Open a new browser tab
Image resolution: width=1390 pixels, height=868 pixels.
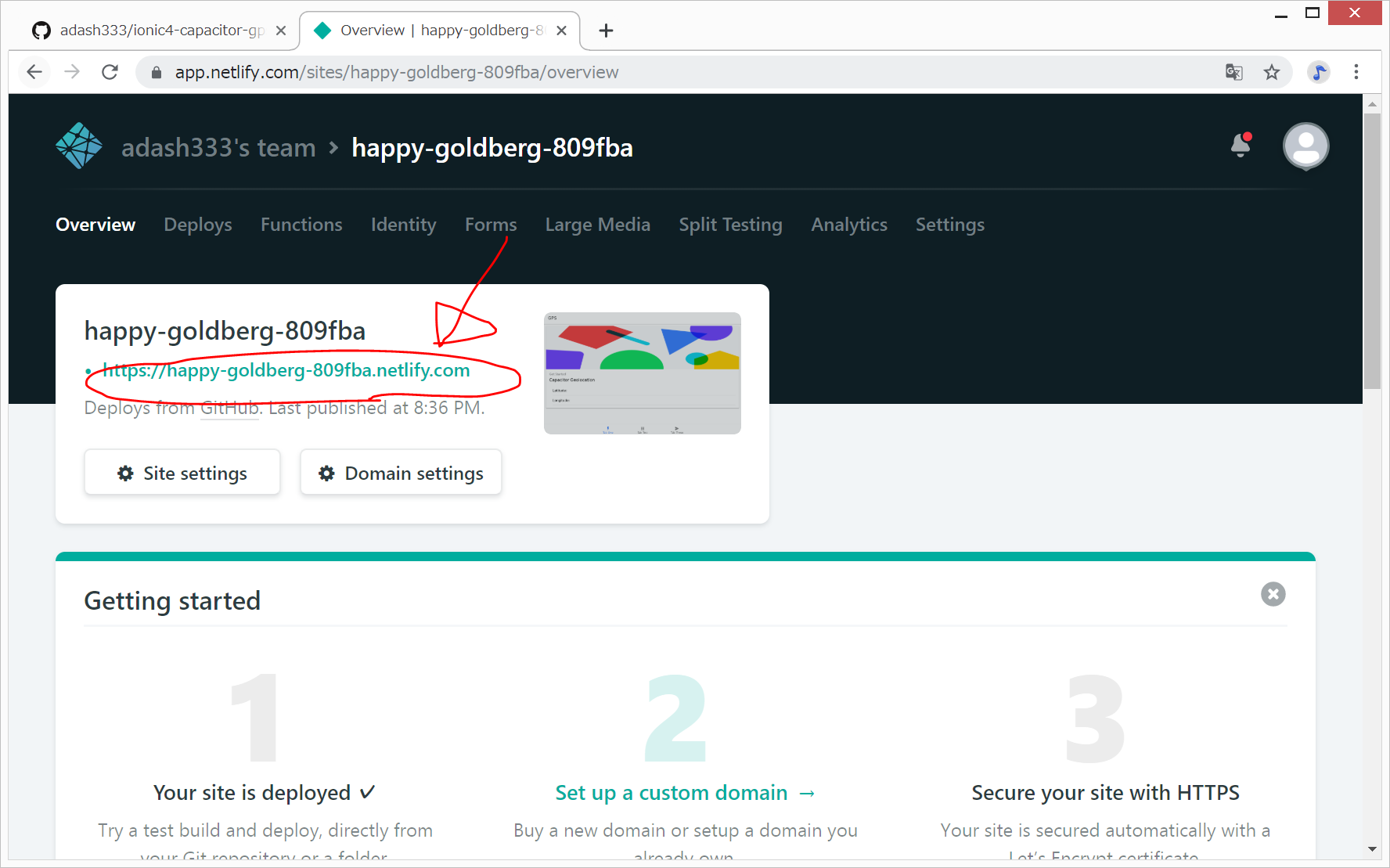pos(606,31)
